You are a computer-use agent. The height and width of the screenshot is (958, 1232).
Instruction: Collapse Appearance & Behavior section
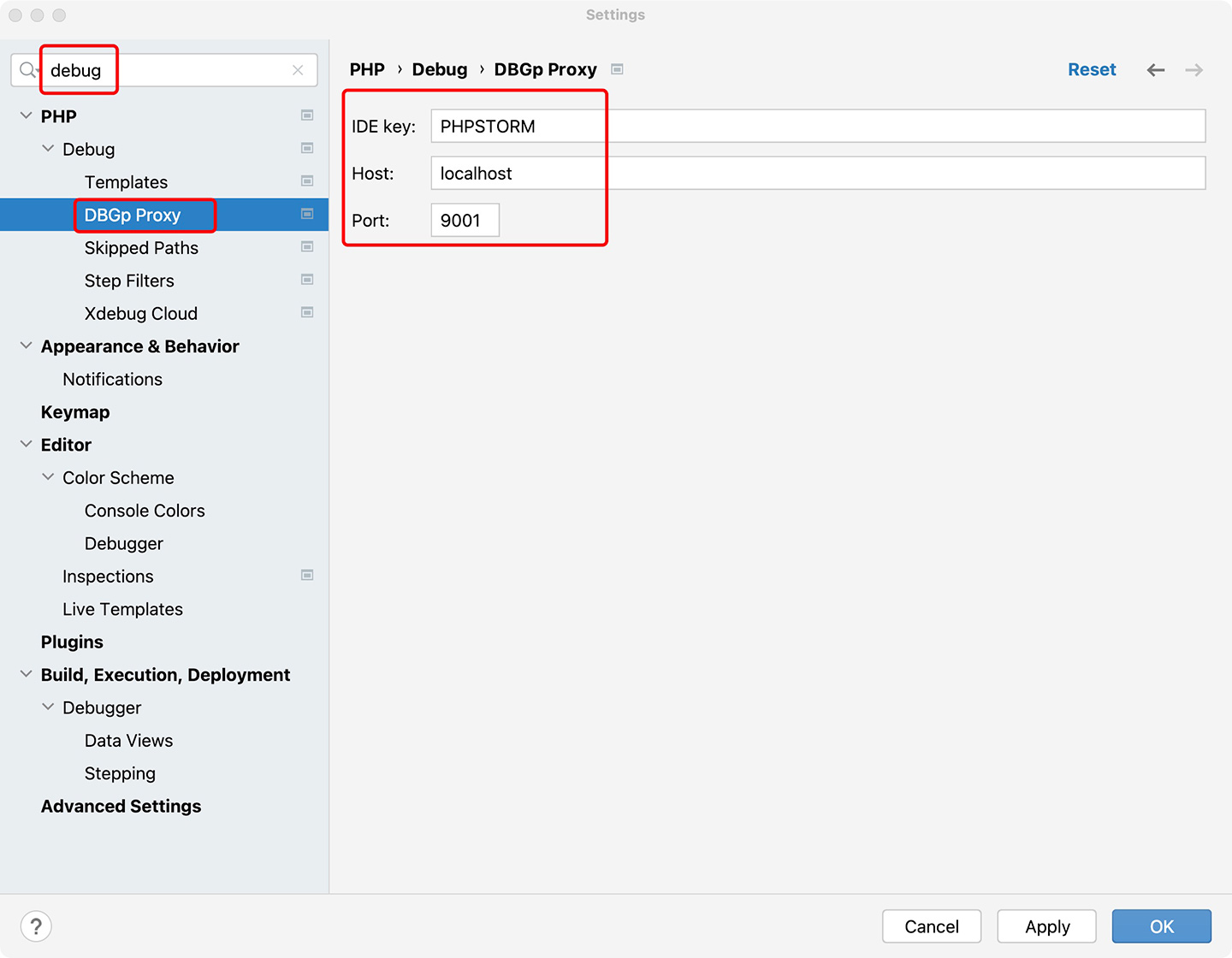26,346
